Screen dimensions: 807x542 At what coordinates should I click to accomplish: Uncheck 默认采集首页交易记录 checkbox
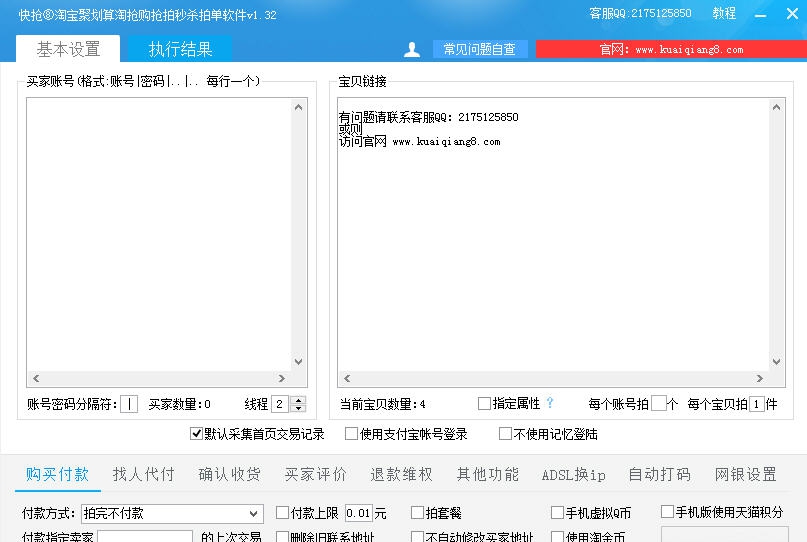point(197,434)
